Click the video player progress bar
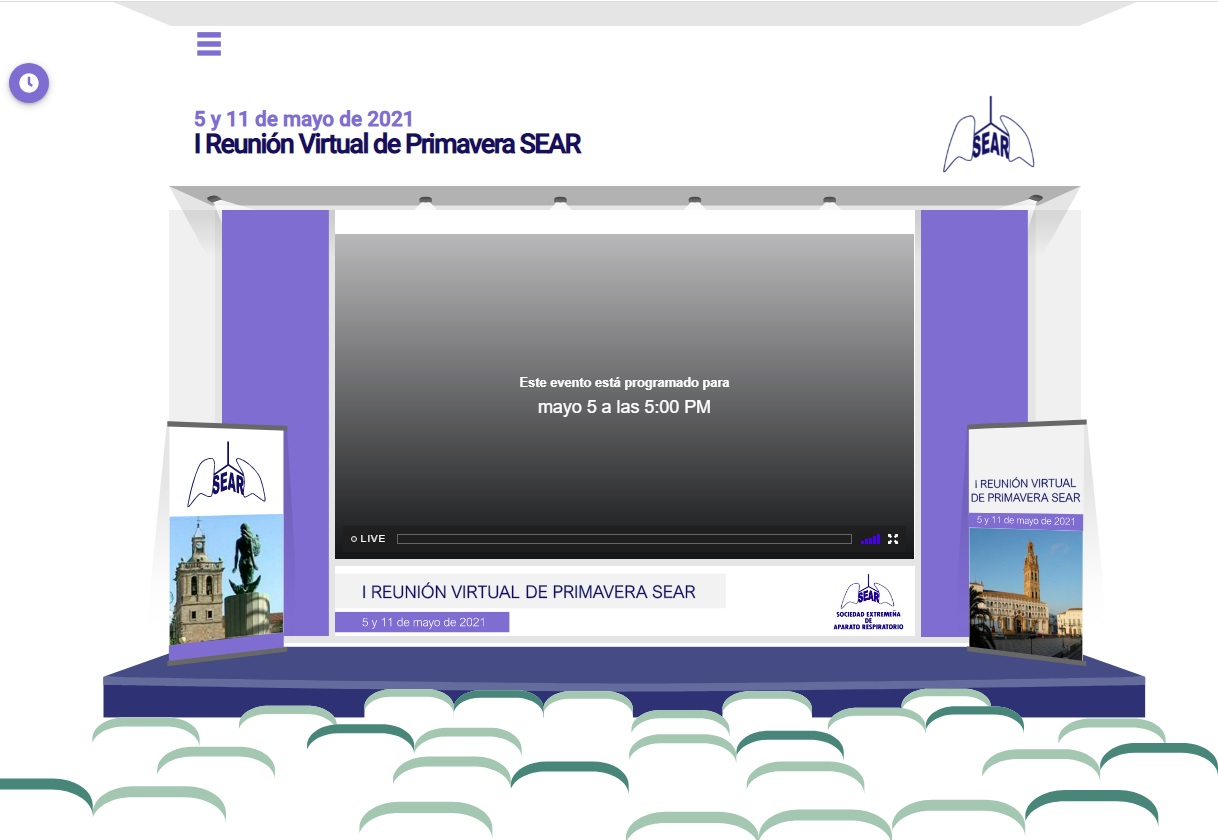The width and height of the screenshot is (1218, 840). (623, 539)
